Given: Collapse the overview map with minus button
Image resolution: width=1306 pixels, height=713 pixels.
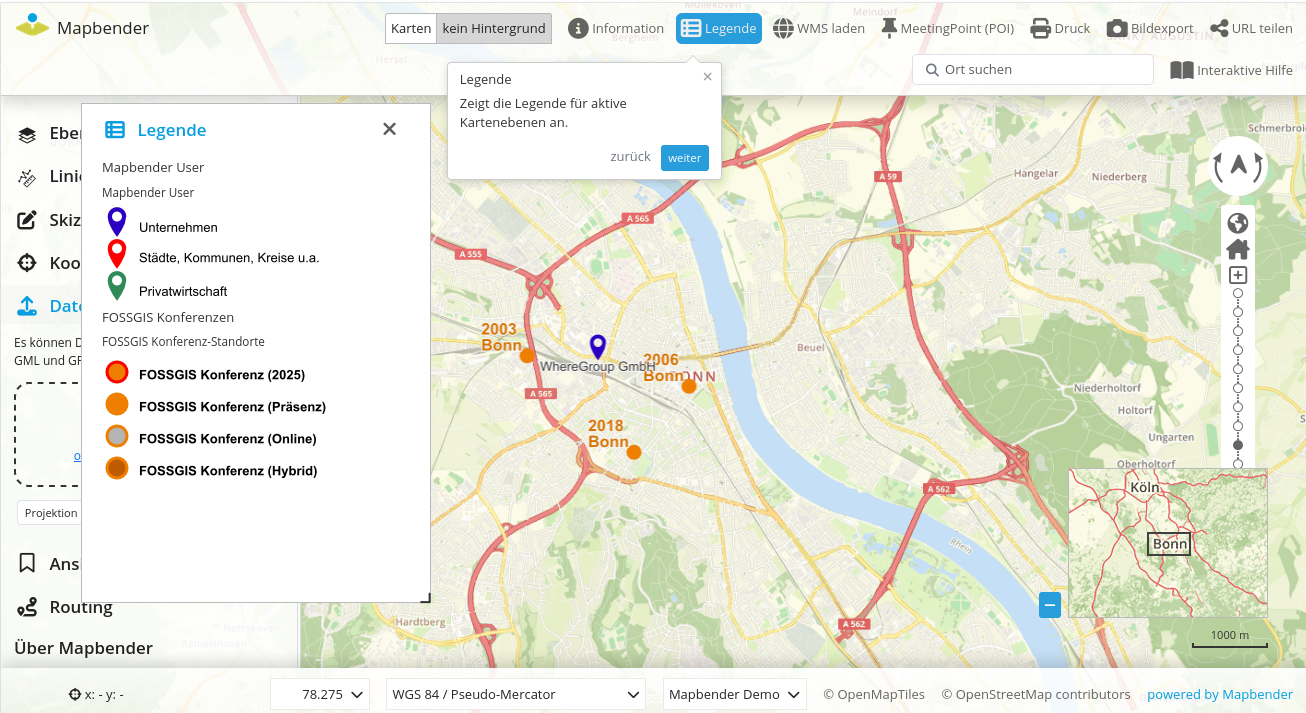Looking at the screenshot, I should tap(1050, 605).
